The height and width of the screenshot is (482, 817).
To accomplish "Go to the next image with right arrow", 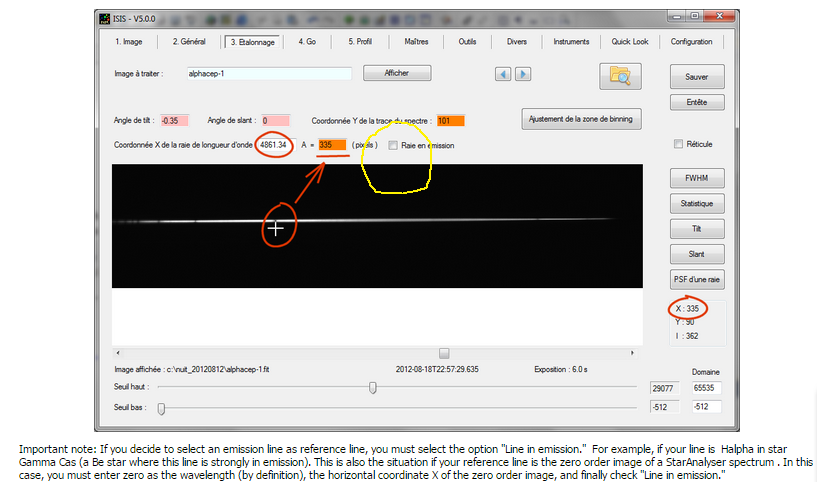I will pos(523,74).
